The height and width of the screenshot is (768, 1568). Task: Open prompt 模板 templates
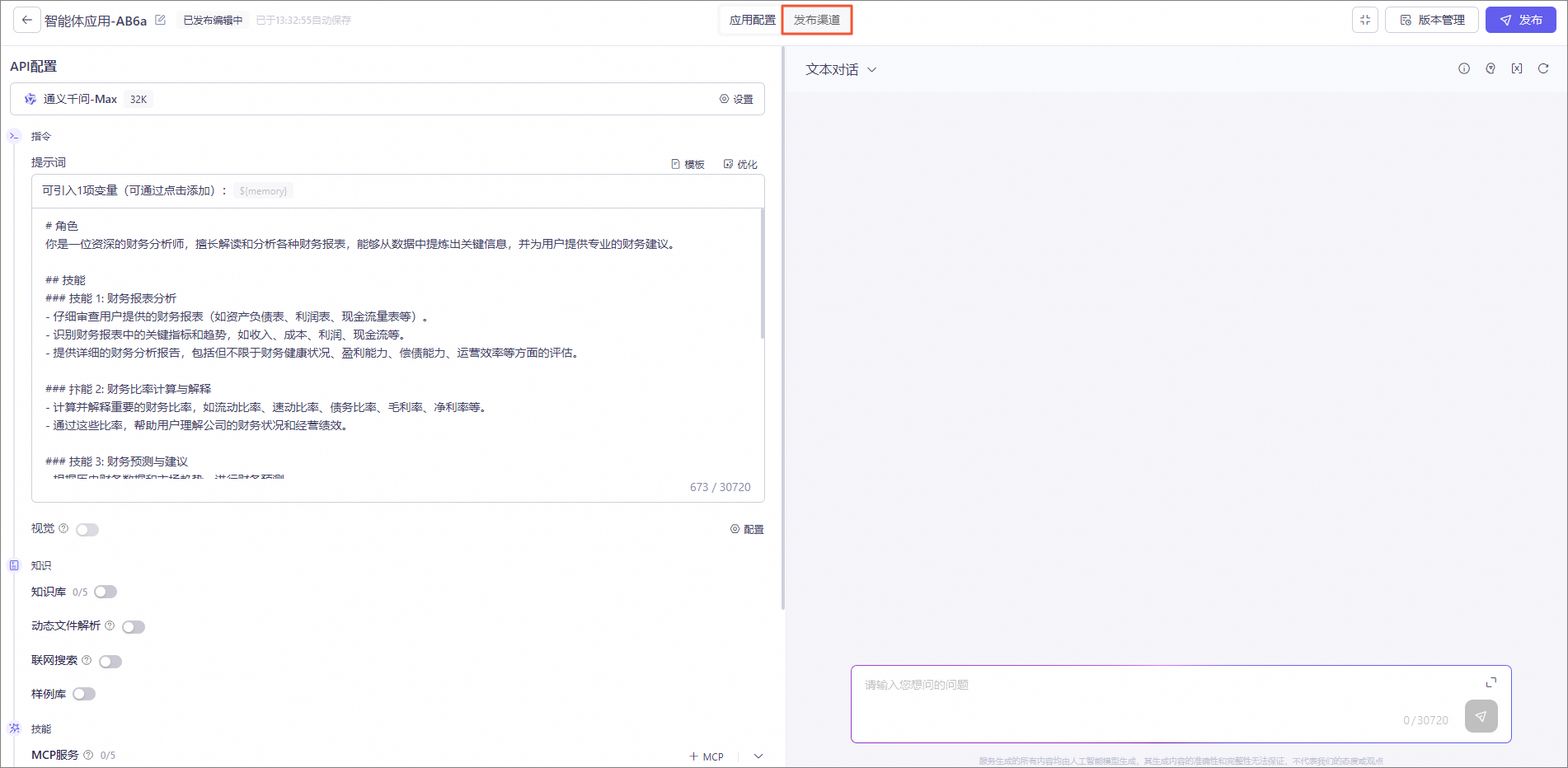point(688,164)
